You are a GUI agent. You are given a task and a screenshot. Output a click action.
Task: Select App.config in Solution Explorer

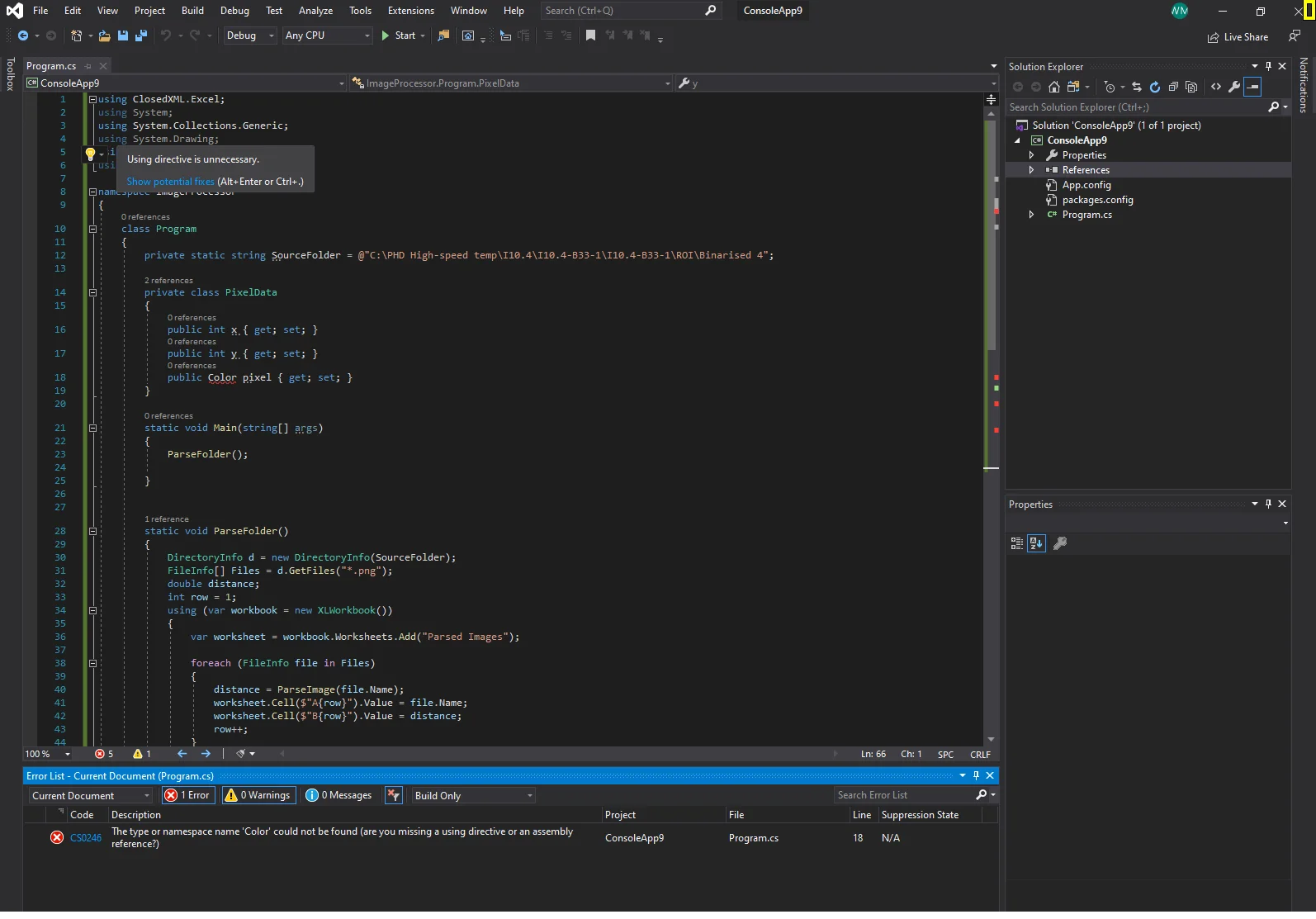click(x=1086, y=185)
